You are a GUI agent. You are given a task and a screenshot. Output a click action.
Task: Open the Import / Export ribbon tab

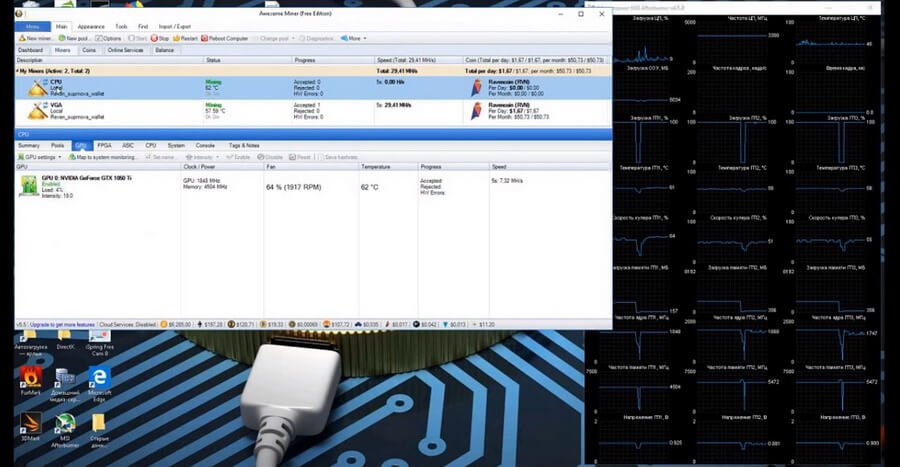tap(174, 26)
